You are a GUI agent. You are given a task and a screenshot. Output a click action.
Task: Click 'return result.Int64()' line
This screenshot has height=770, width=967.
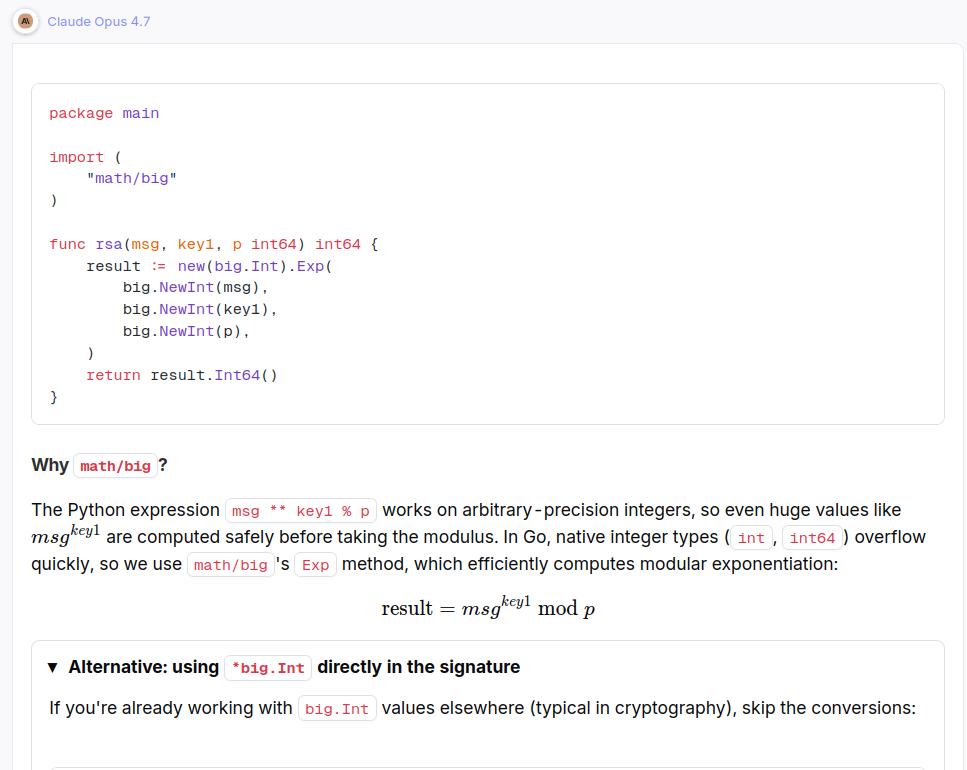pyautogui.click(x=182, y=375)
